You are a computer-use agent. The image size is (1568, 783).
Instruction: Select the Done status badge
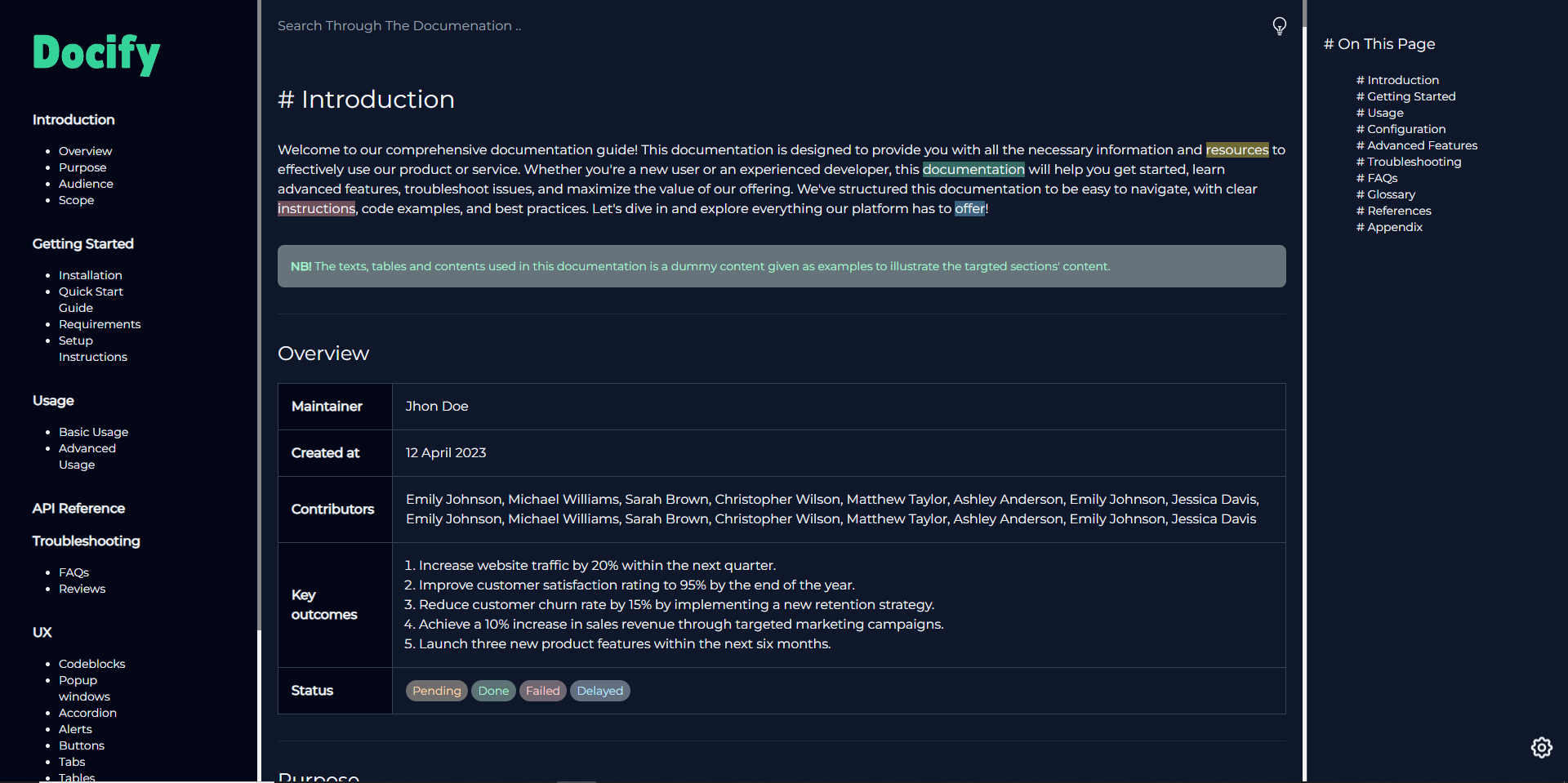492,690
